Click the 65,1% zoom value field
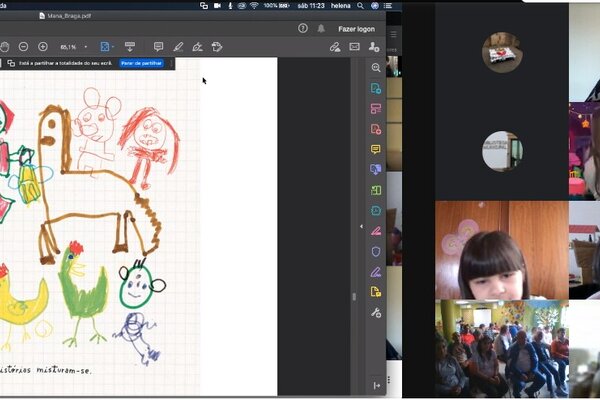600x400 pixels. click(68, 47)
